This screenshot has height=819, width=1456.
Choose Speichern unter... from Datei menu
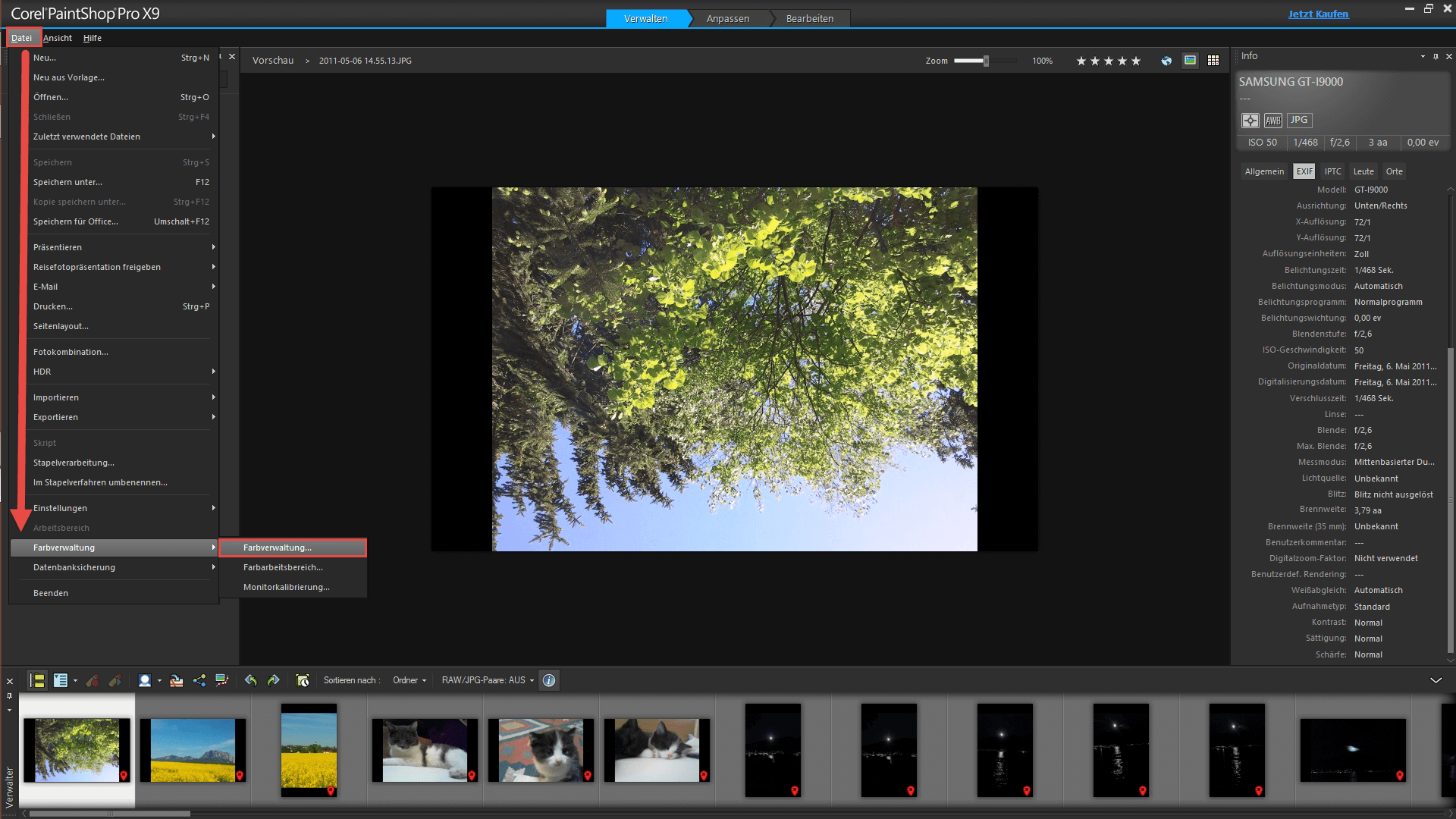114,182
